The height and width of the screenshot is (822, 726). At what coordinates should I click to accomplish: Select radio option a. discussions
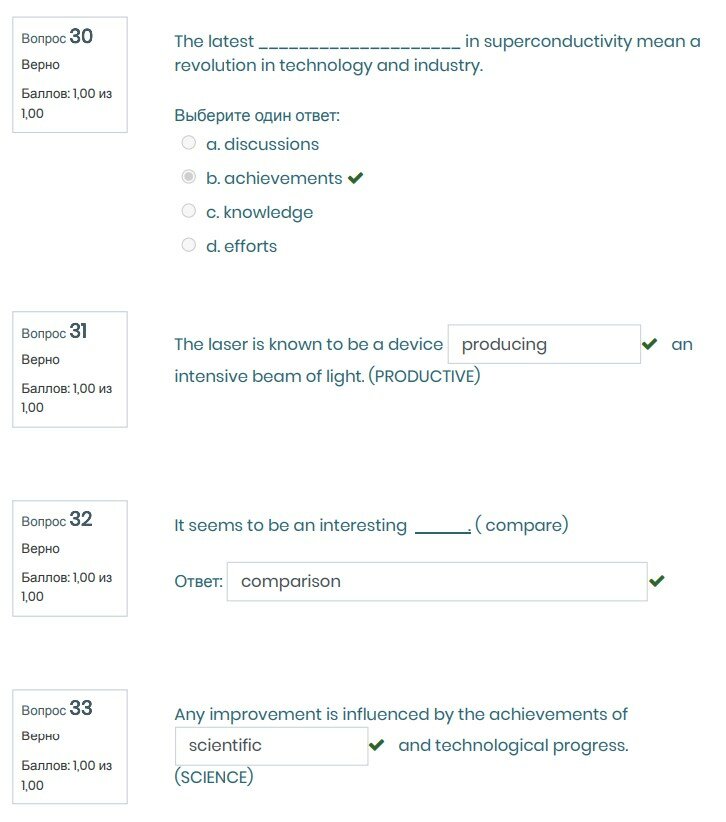click(189, 143)
